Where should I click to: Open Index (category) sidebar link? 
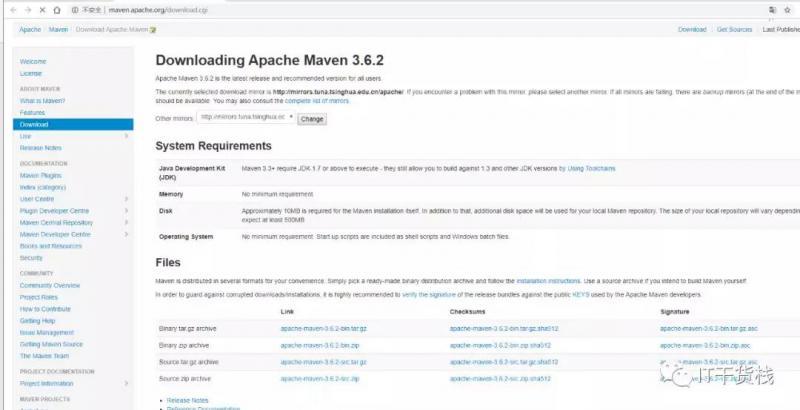(x=43, y=187)
